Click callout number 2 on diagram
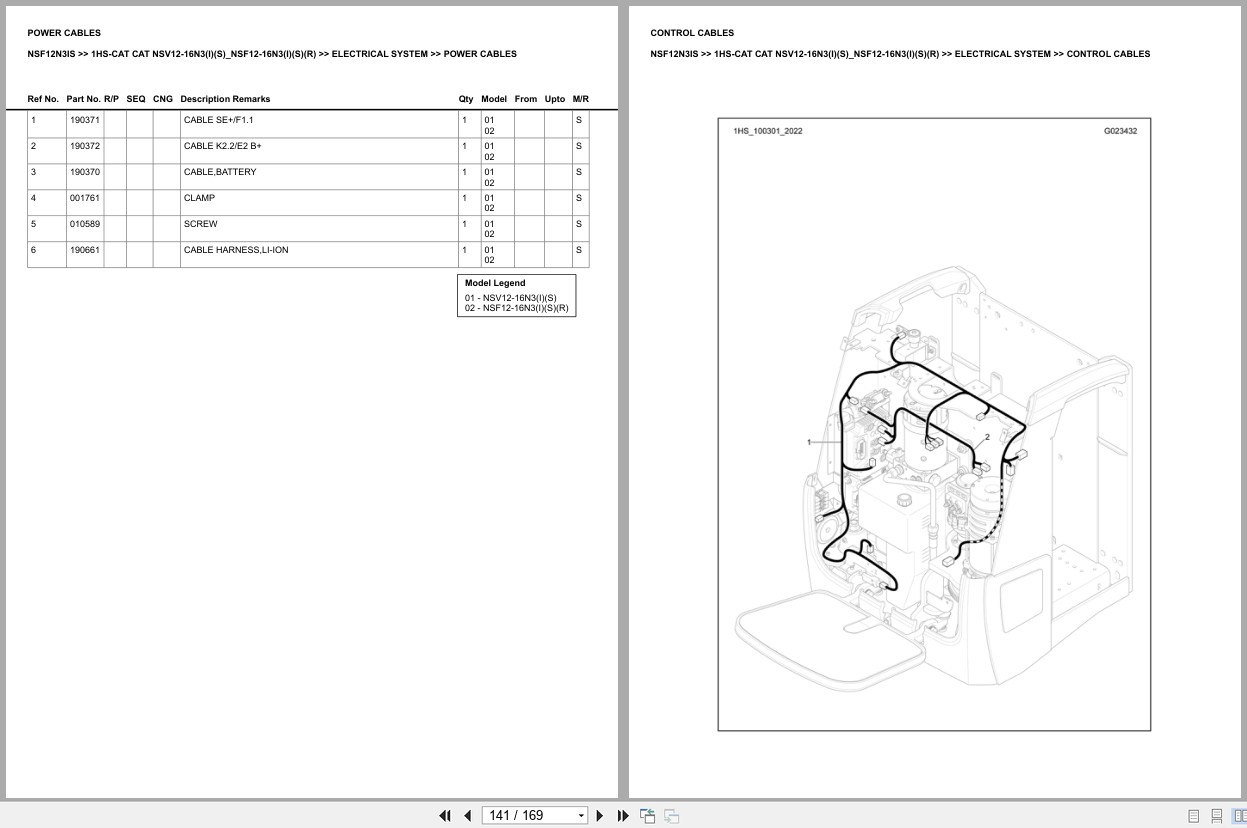Screen dimensions: 1247x828 pos(987,437)
